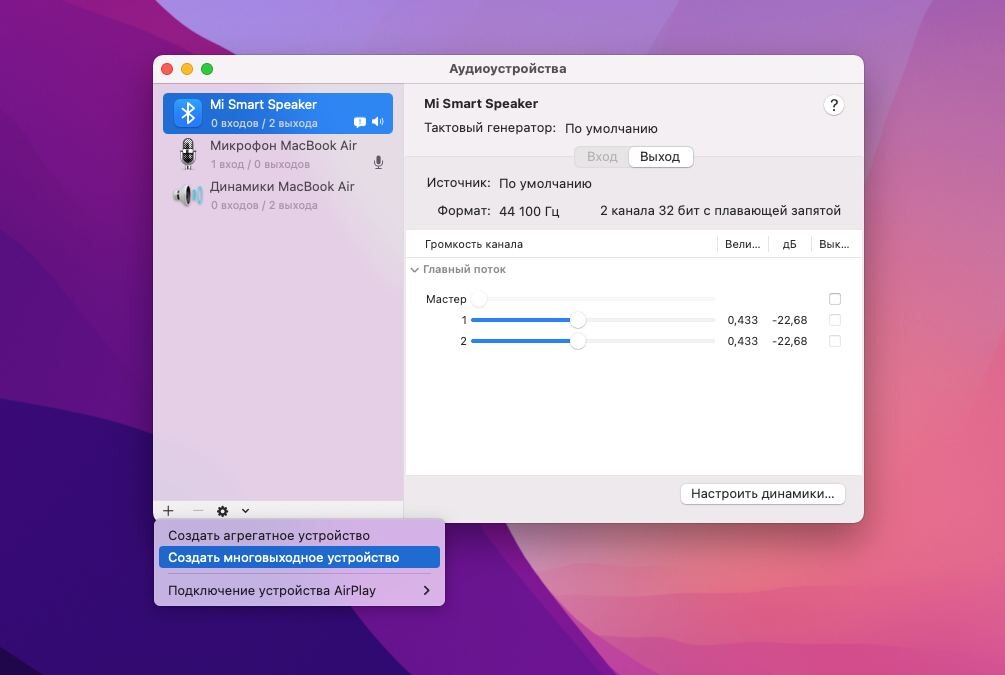The image size is (1005, 675).
Task: Click the дБ column header
Action: tap(789, 244)
